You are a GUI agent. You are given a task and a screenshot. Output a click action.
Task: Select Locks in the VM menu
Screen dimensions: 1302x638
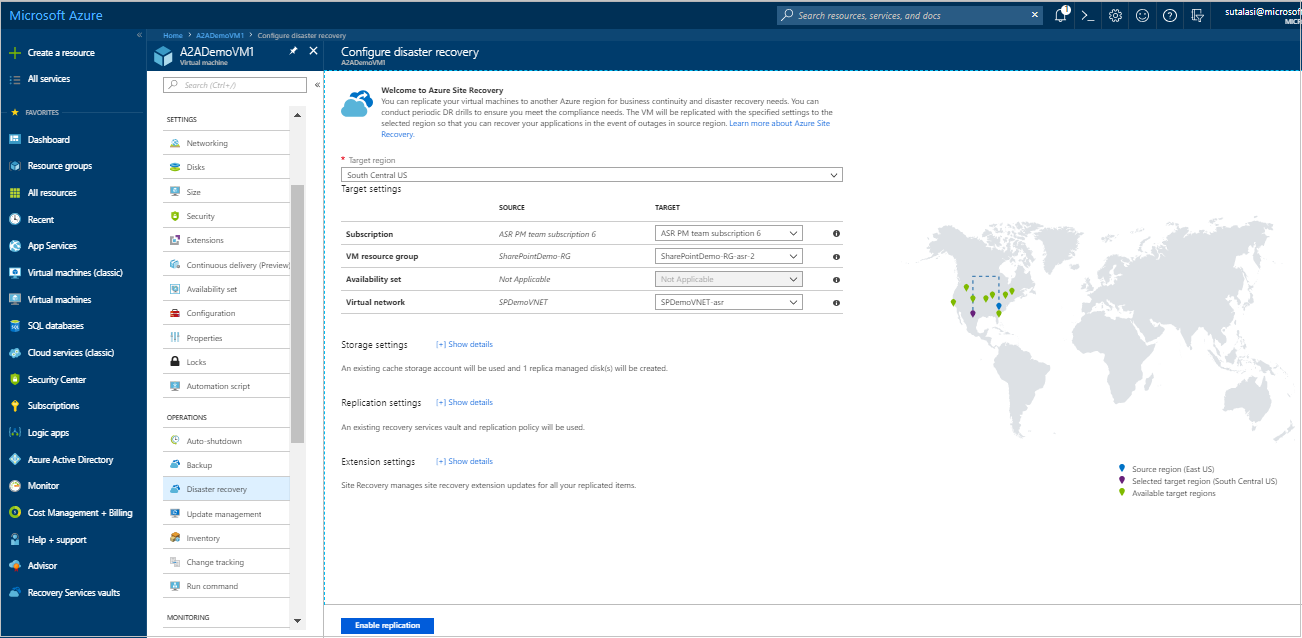pyautogui.click(x=226, y=362)
